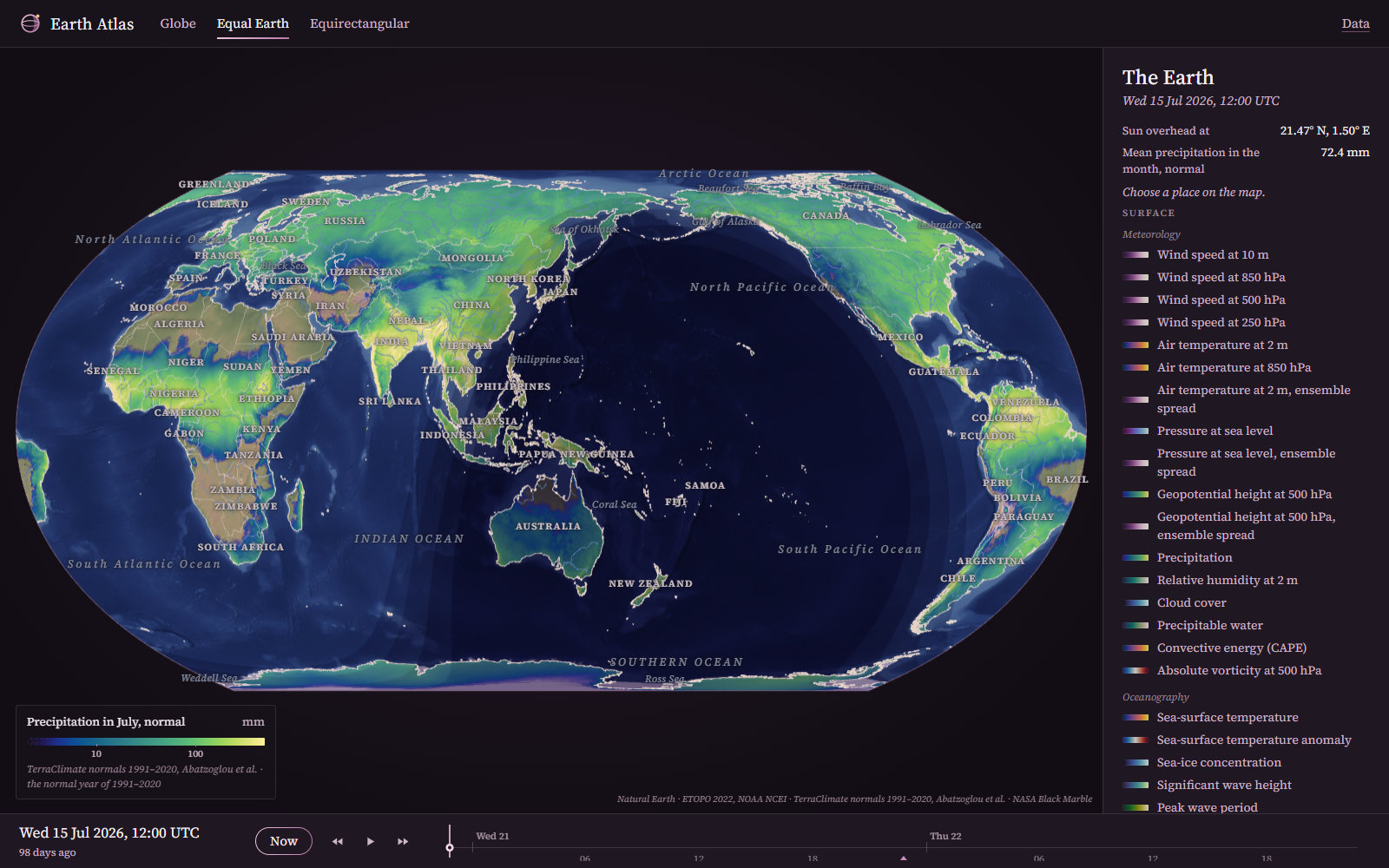
Task: Click the timeline playhead marker
Action: tap(450, 847)
